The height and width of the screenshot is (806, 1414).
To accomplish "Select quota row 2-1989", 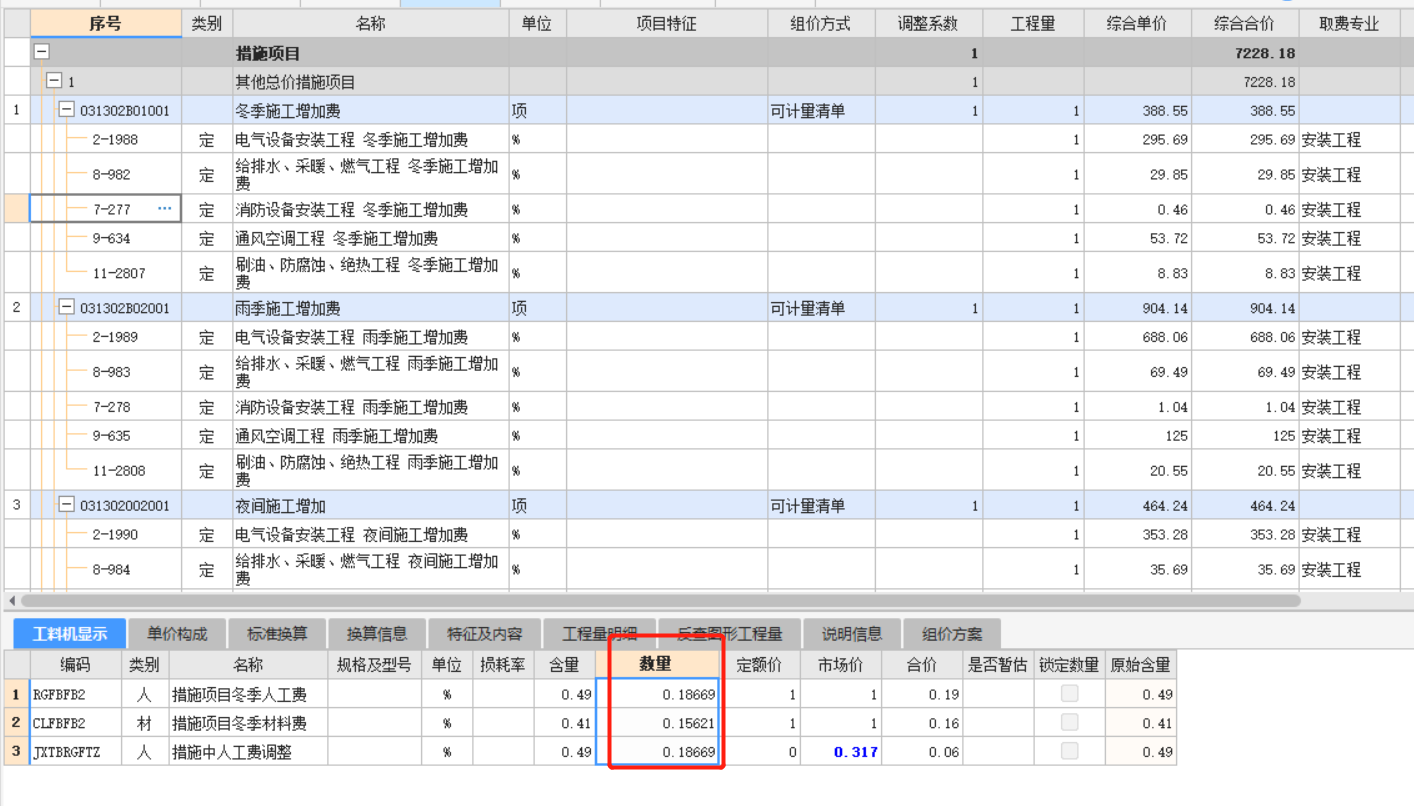I will pos(115,337).
